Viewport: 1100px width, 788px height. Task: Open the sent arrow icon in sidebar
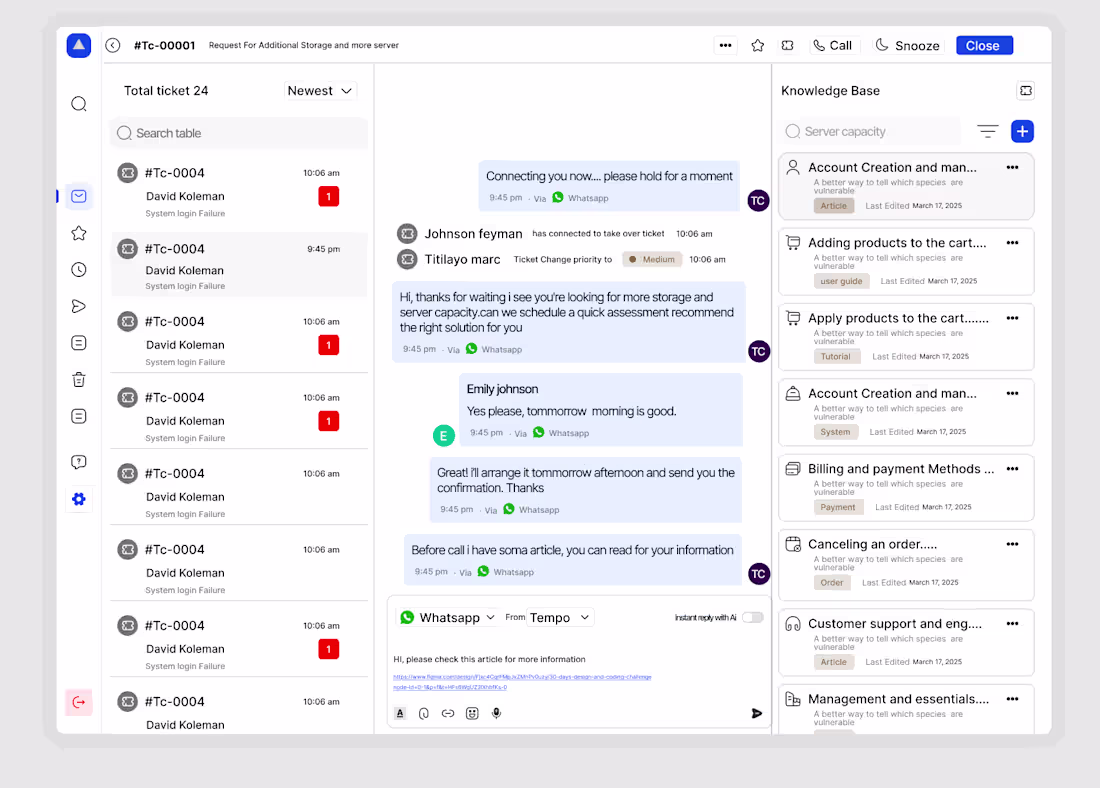[79, 306]
